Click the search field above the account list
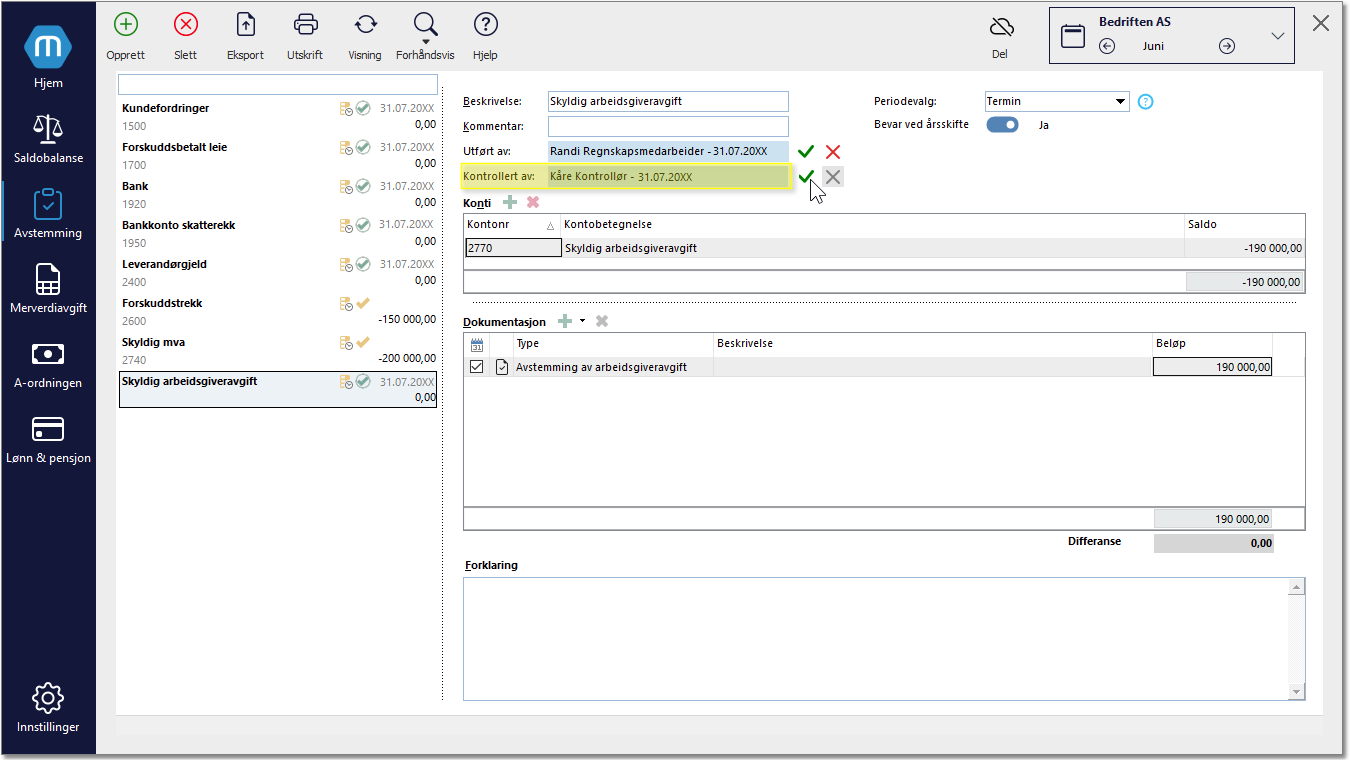Viewport: 1350px width, 762px height. click(278, 84)
